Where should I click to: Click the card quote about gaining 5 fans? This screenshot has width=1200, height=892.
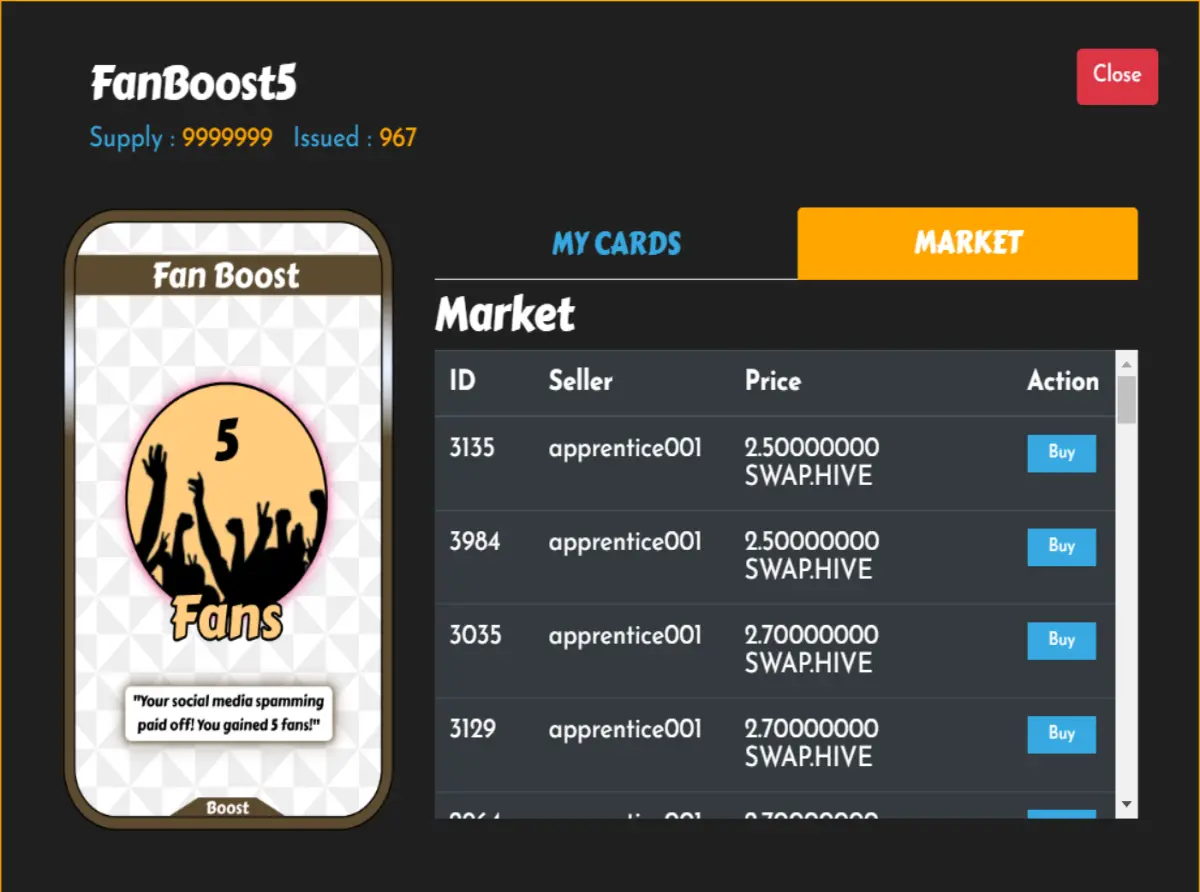coord(229,713)
